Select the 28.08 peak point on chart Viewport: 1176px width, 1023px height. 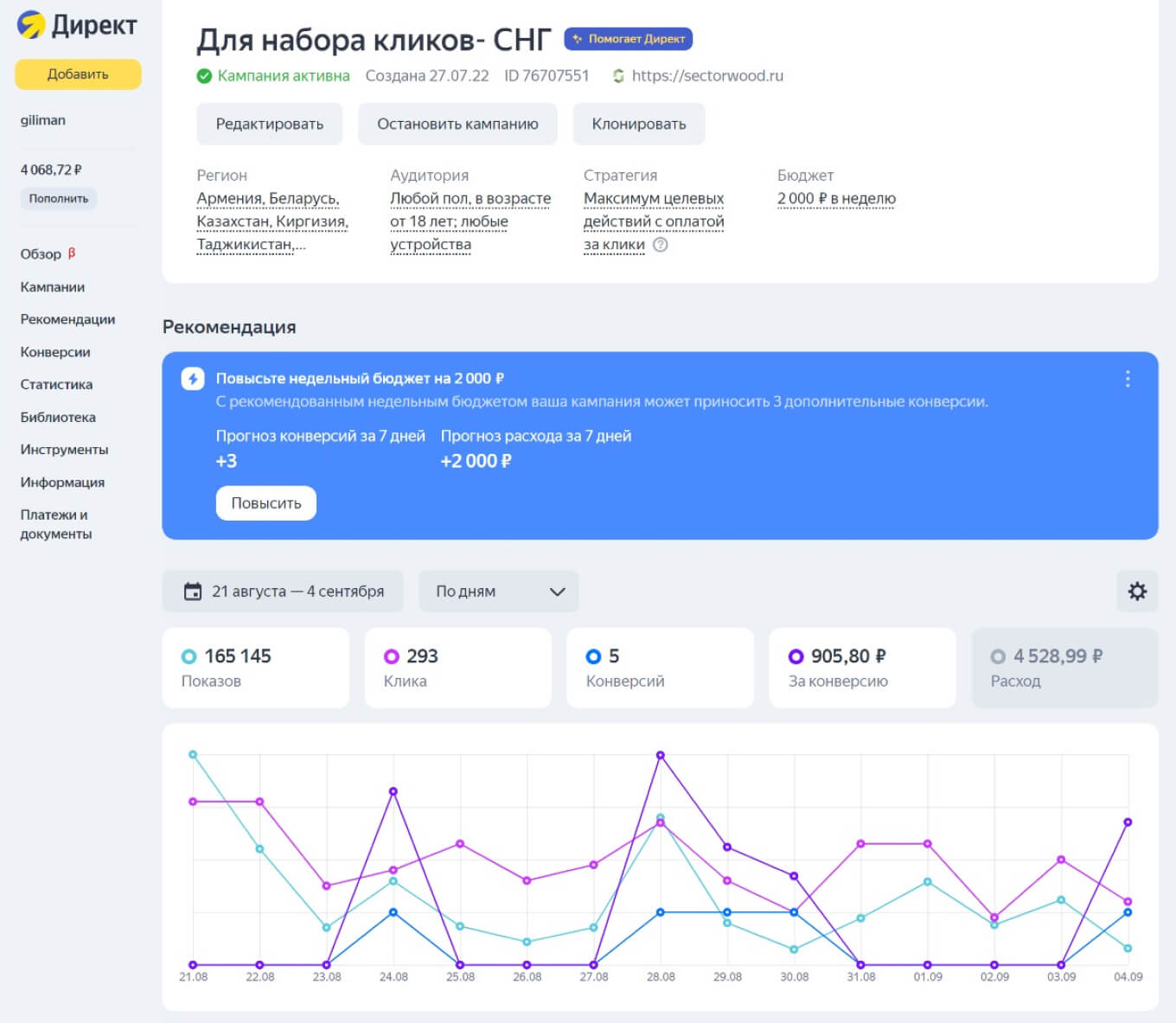coord(661,756)
